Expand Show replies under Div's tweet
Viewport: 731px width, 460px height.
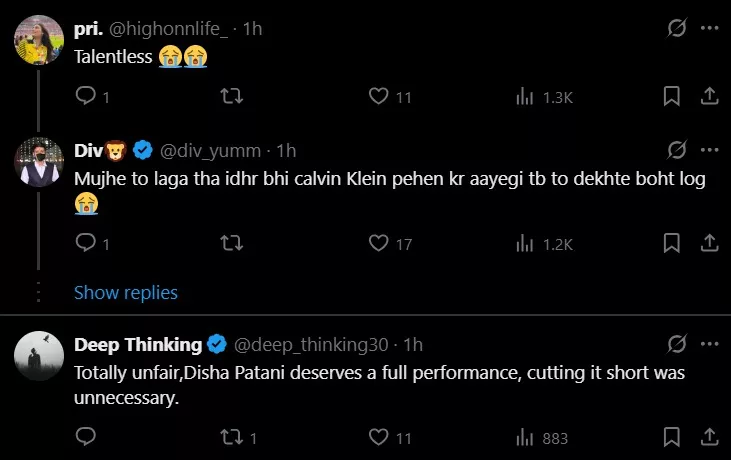click(126, 292)
